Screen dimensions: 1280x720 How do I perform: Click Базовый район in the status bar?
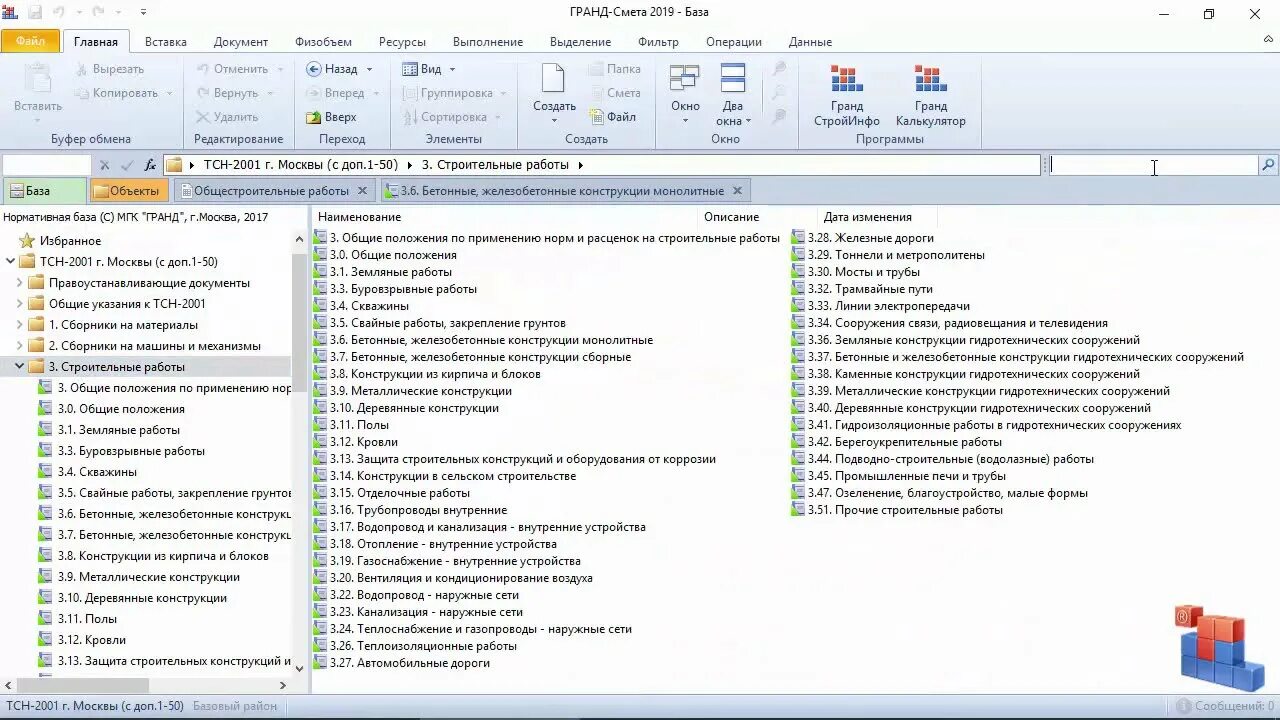pyautogui.click(x=235, y=706)
